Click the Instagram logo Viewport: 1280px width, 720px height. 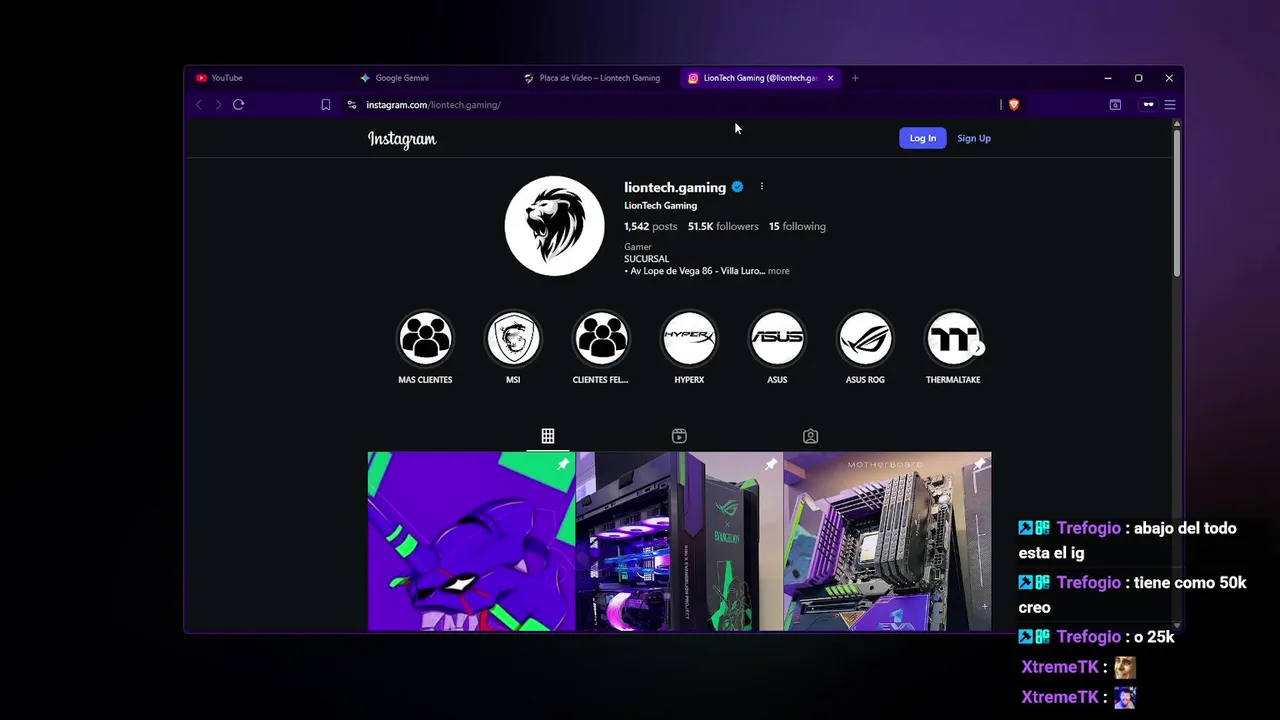coord(402,139)
